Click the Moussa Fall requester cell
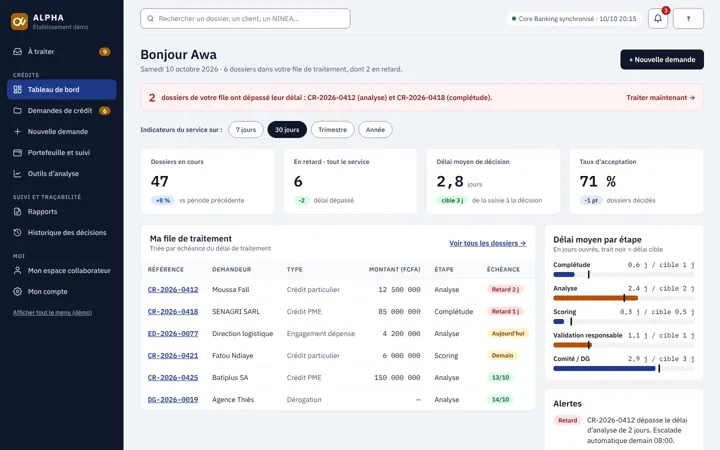Viewport: 720px width, 450px height. pos(231,290)
